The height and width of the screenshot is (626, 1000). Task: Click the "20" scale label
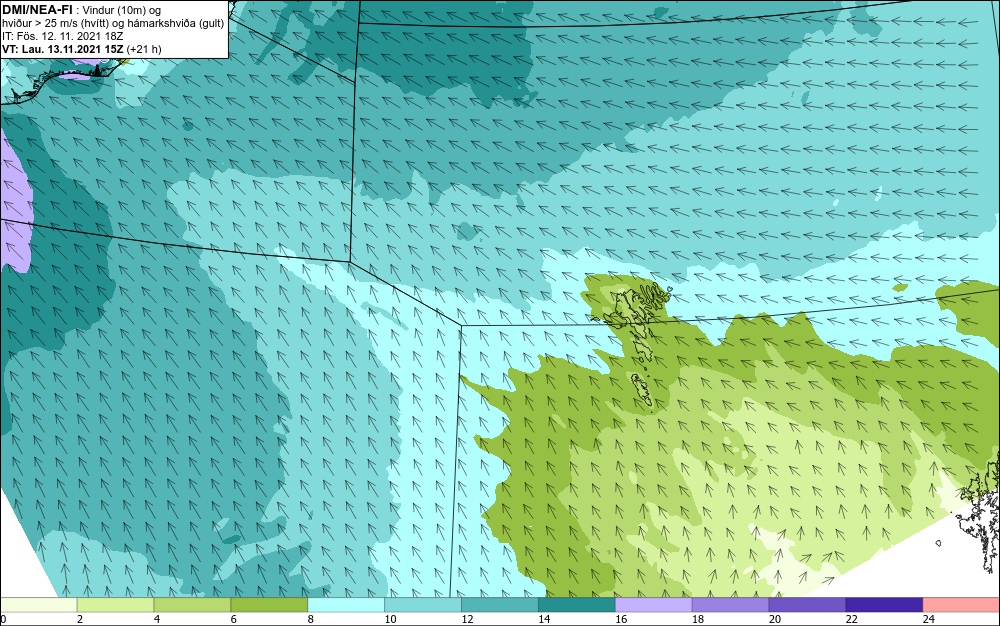775,619
